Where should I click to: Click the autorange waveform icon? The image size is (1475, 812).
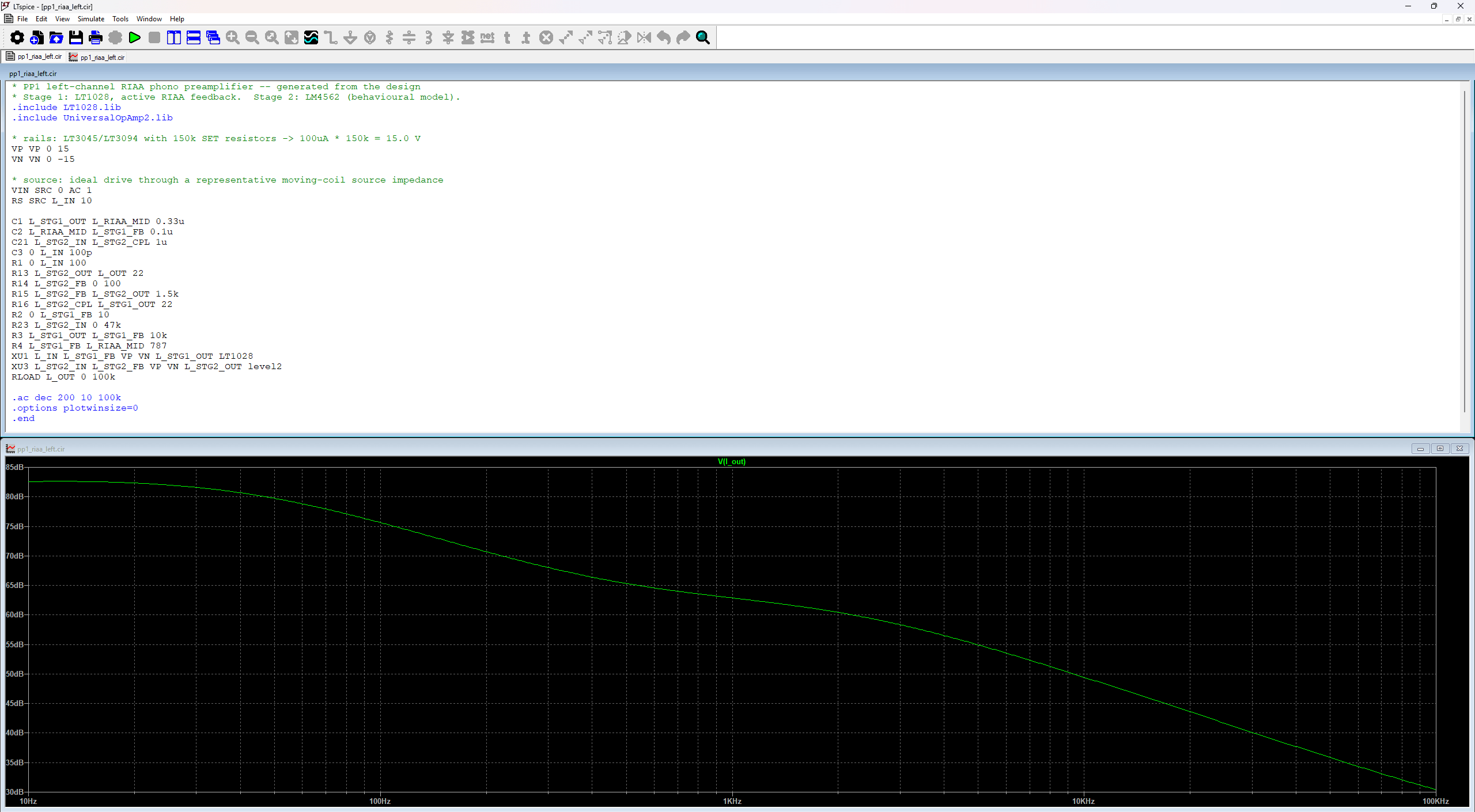pyautogui.click(x=311, y=38)
